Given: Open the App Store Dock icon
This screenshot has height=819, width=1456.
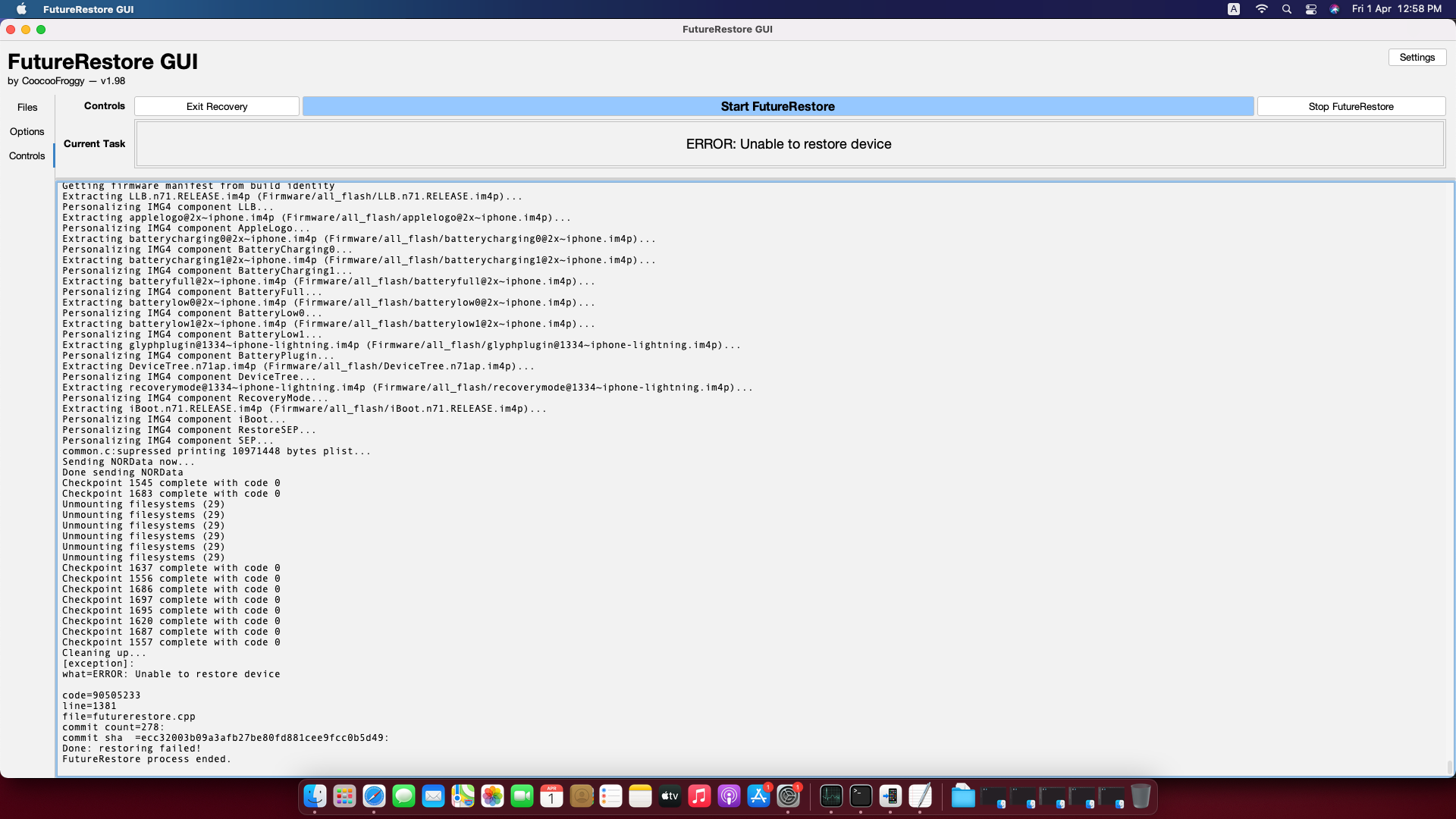Looking at the screenshot, I should (758, 796).
